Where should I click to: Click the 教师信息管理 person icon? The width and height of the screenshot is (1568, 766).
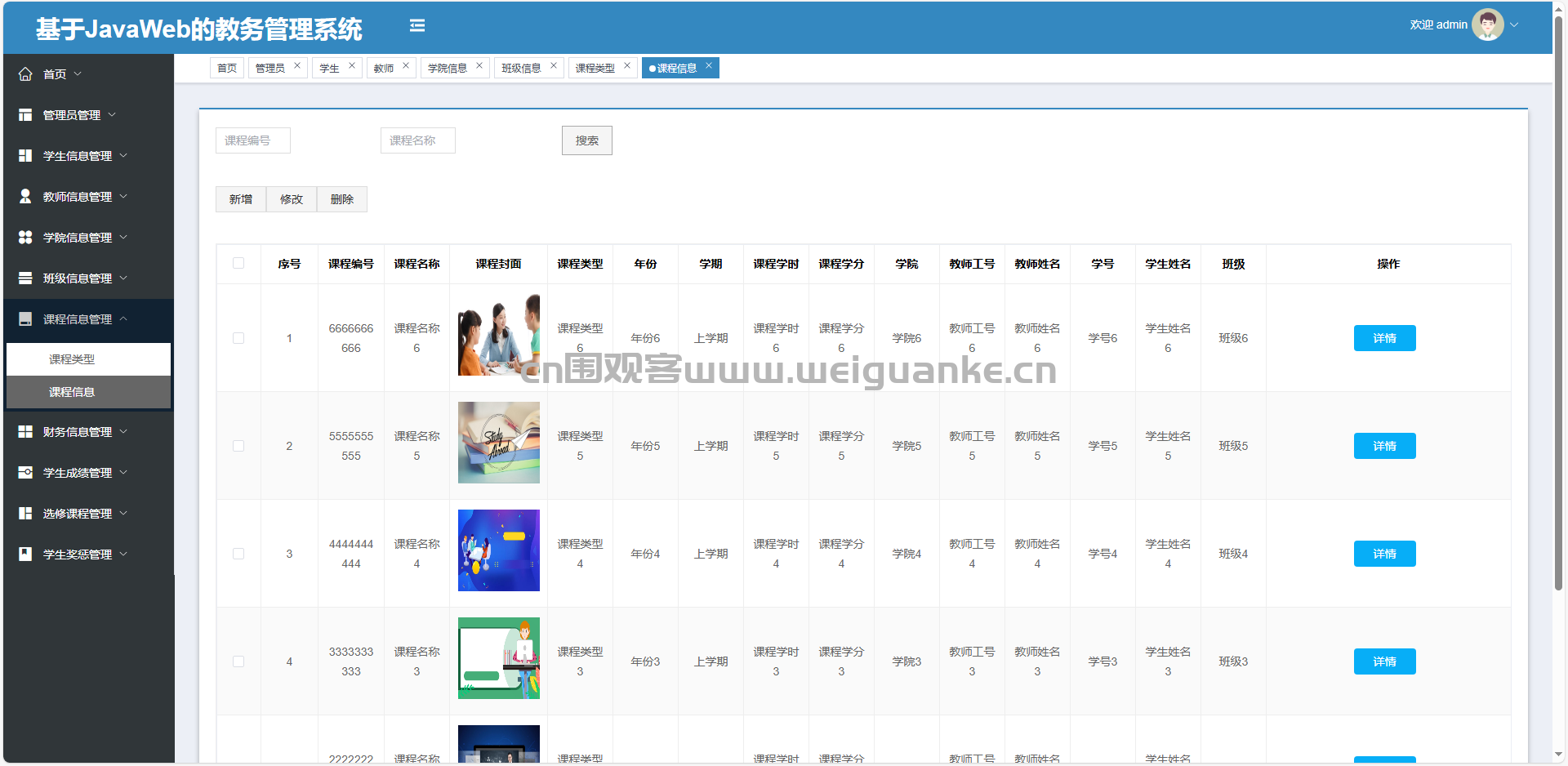click(25, 197)
